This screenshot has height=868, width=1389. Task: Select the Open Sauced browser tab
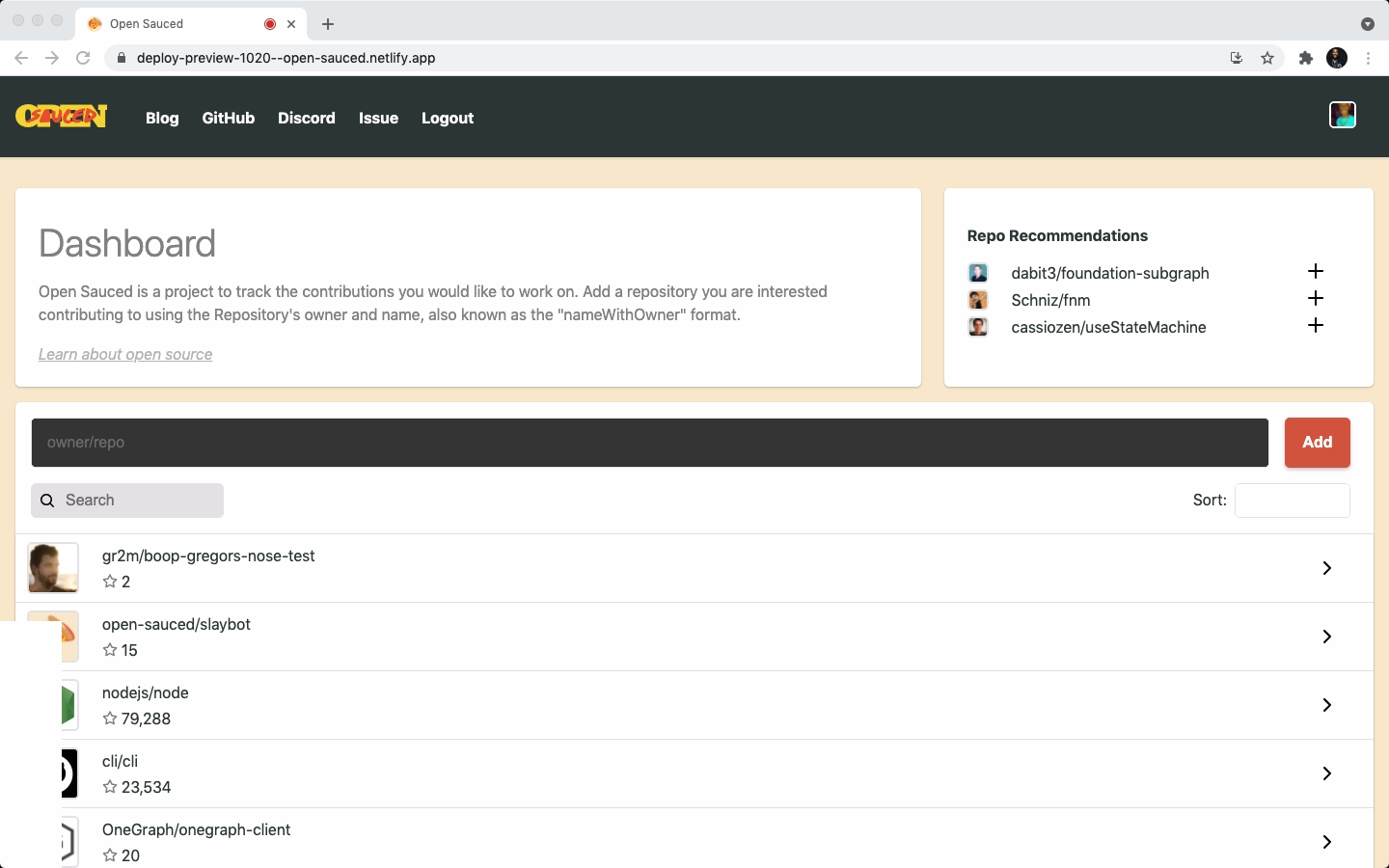(191, 23)
